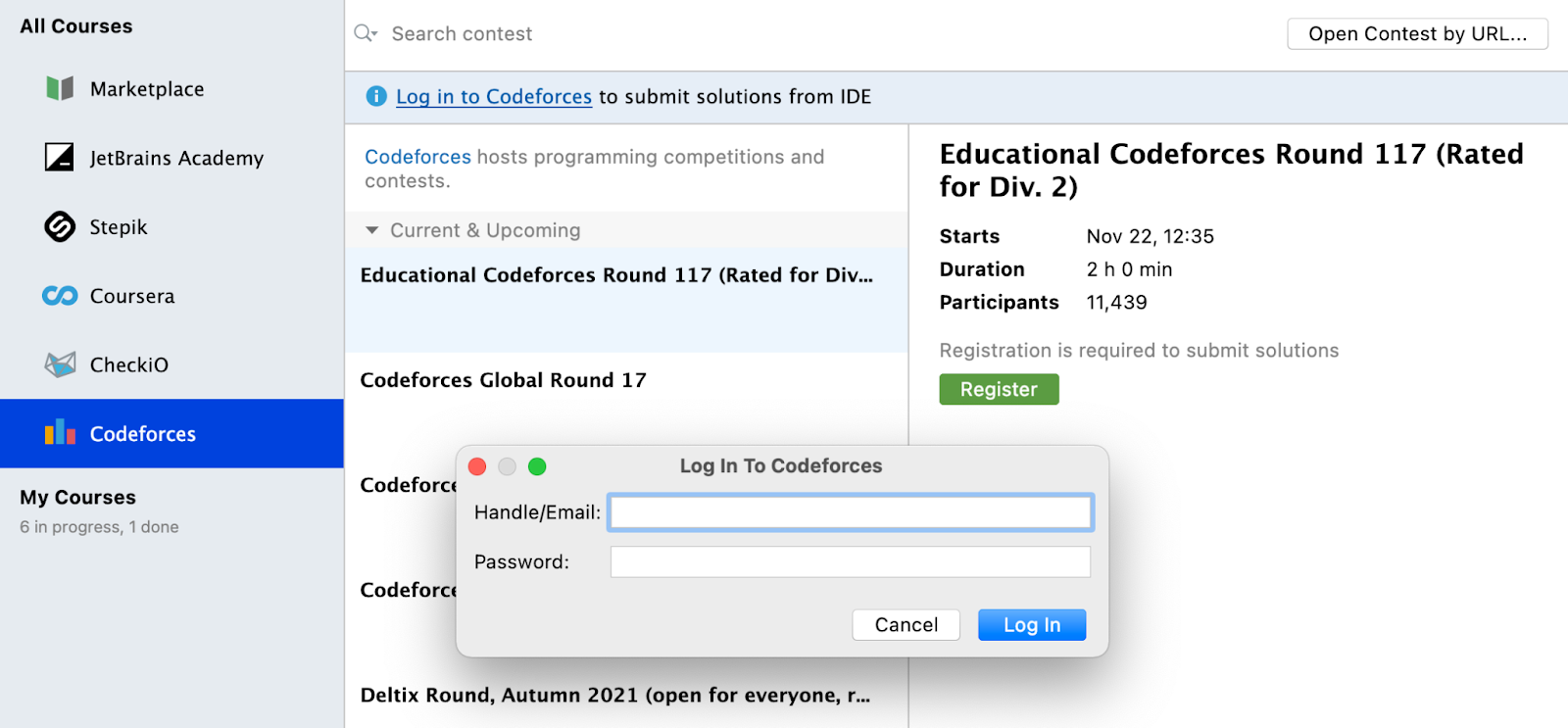Click the blue info icon

(x=376, y=96)
